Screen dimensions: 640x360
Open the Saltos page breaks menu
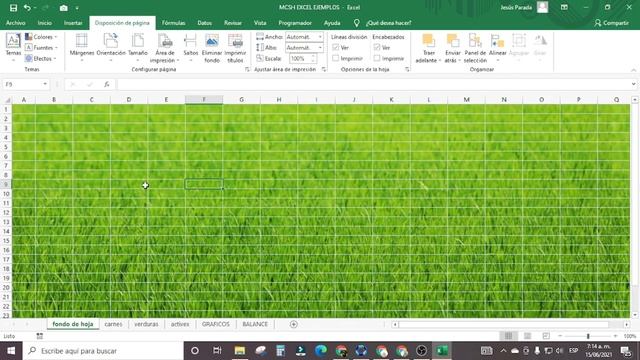(190, 48)
